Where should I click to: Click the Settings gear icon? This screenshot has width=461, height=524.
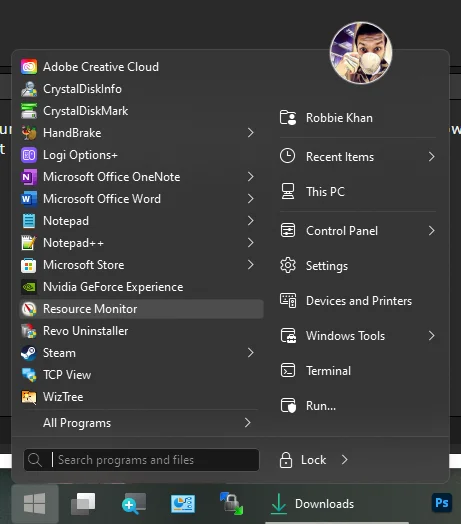point(287,266)
